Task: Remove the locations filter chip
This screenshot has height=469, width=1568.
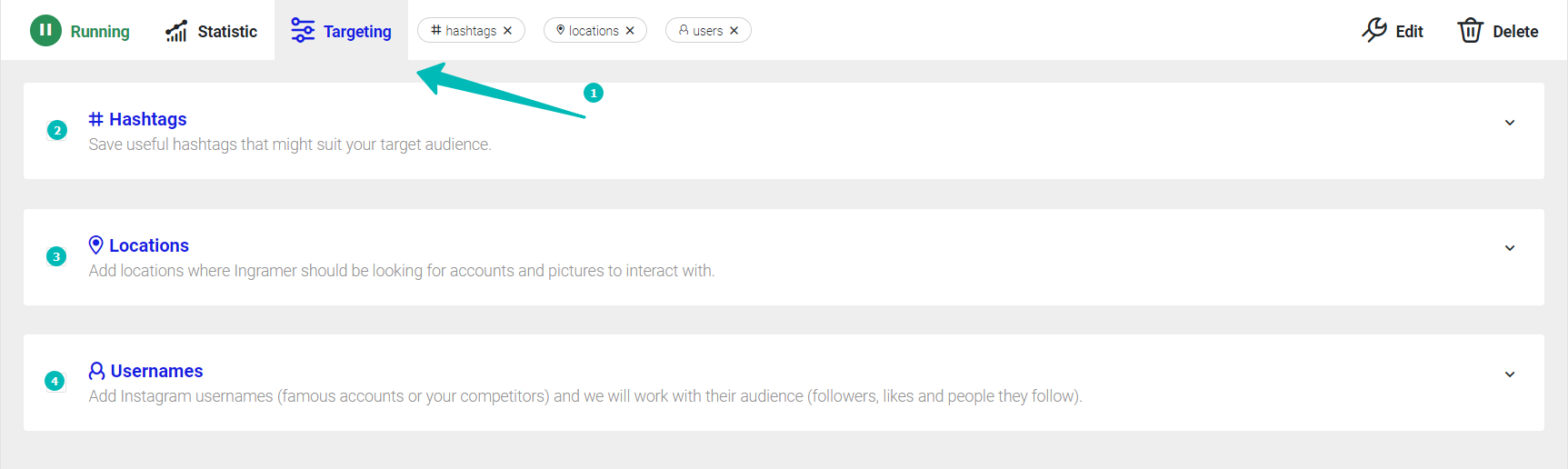Action: [630, 31]
